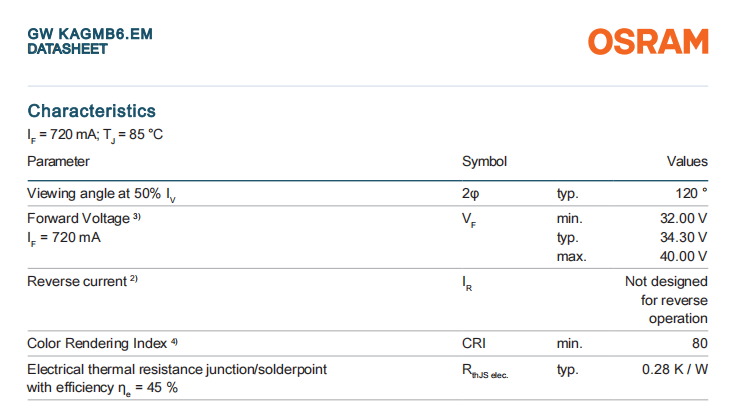Click the Parameter column header
The height and width of the screenshot is (418, 731).
58,161
